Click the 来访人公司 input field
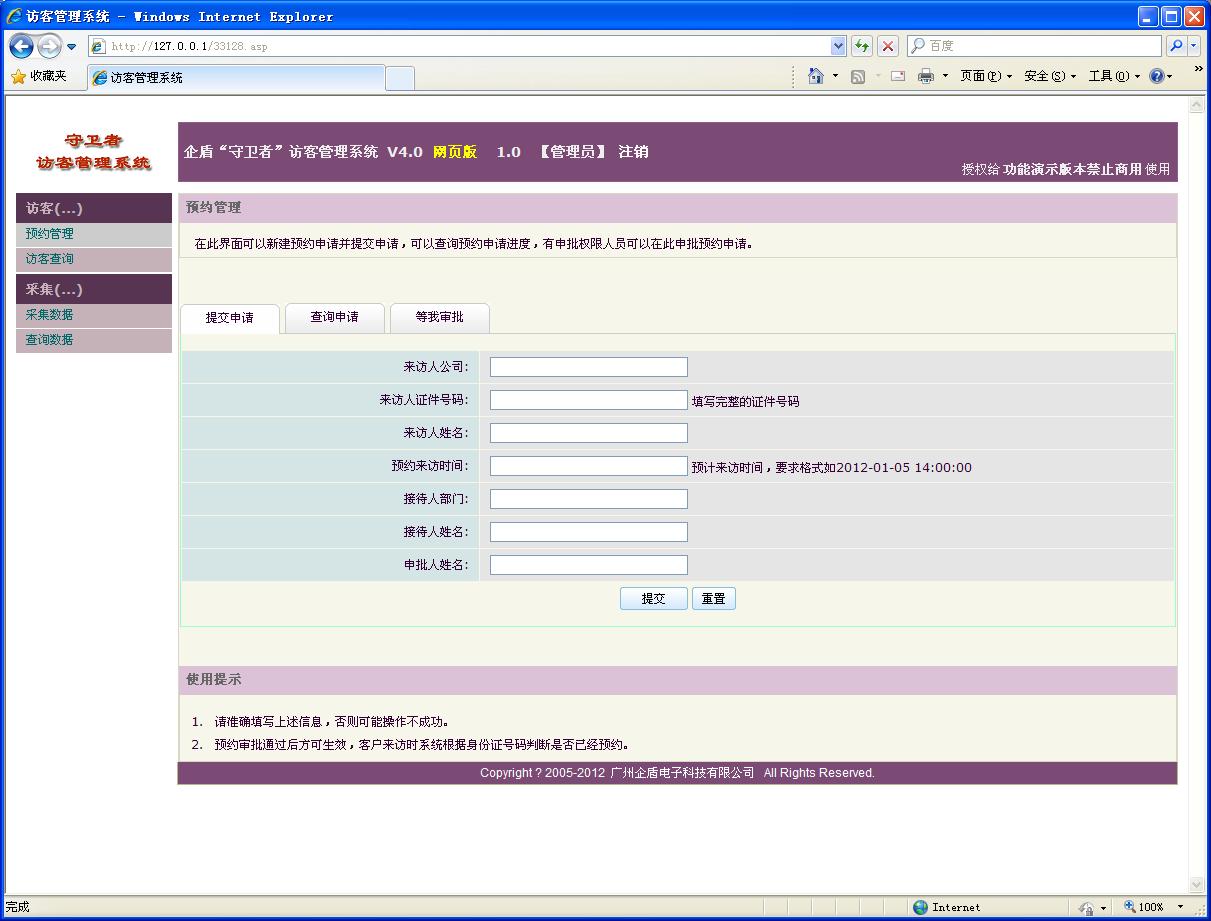 589,367
